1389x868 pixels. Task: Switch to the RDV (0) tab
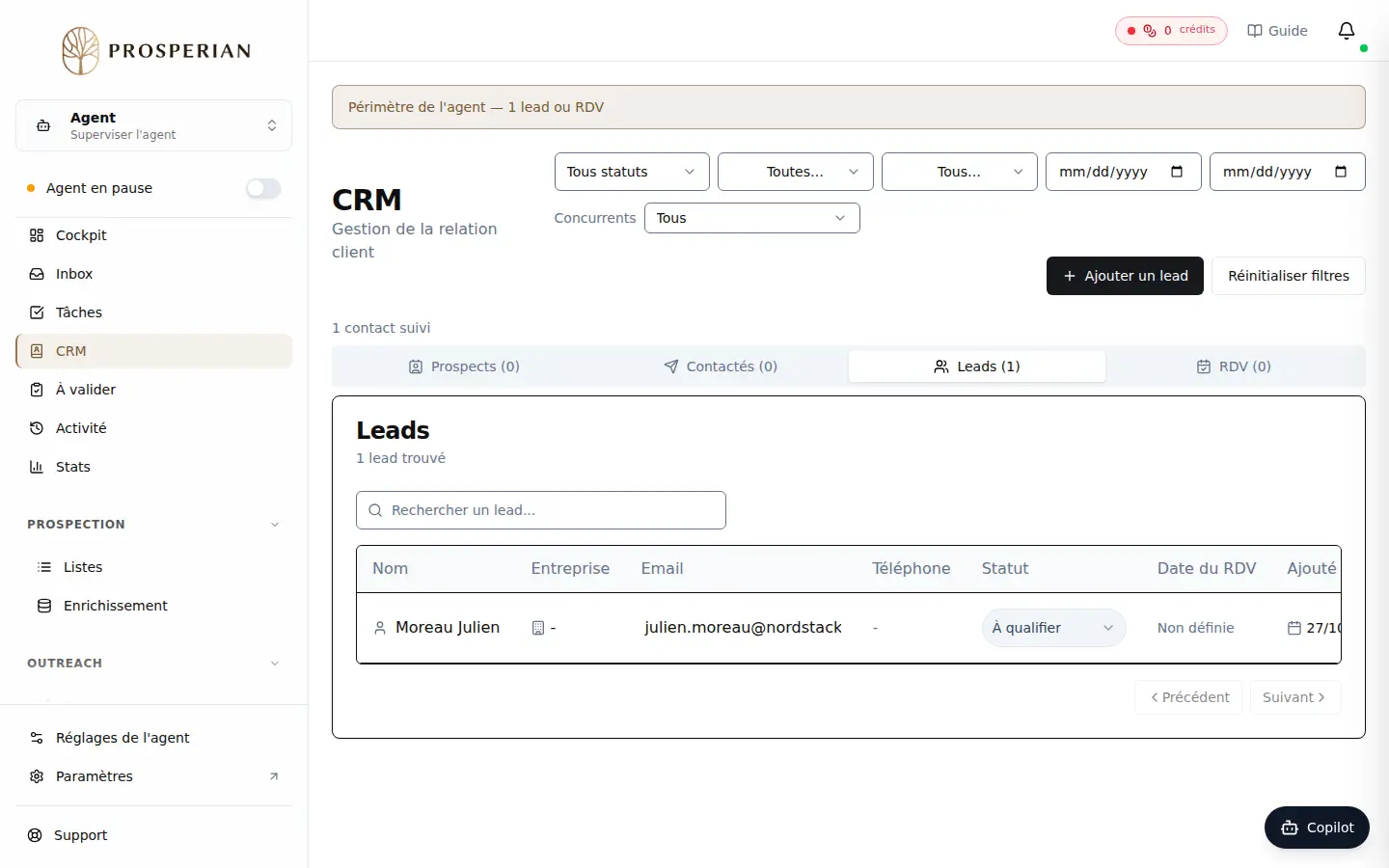(1234, 366)
